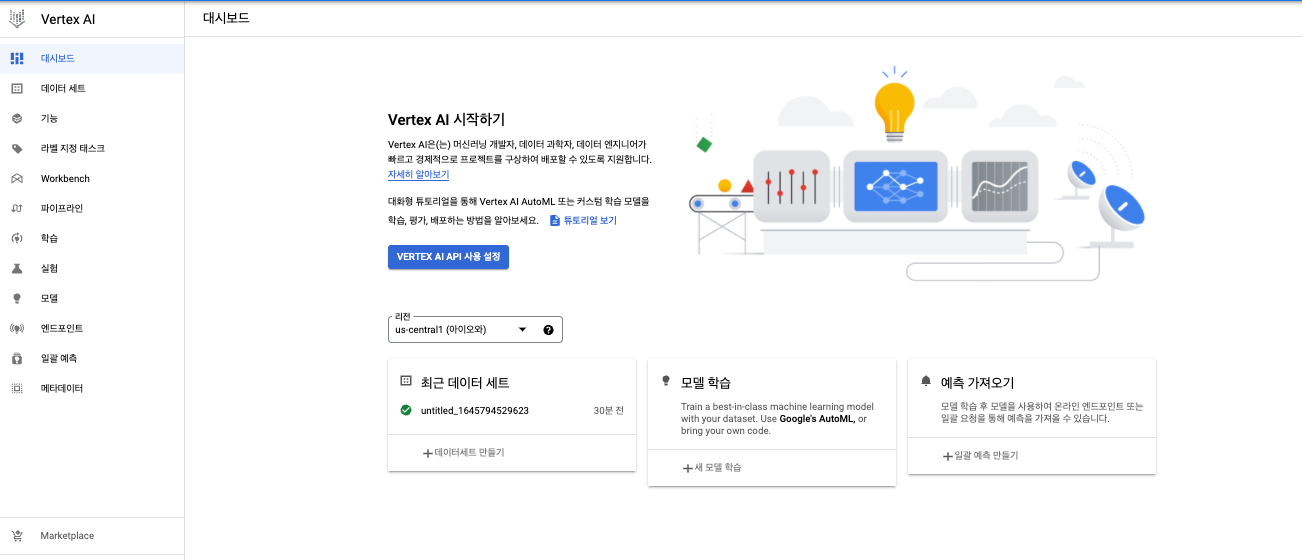
Task: Click the 최근 데이터 세트 heading
Action: [466, 383]
